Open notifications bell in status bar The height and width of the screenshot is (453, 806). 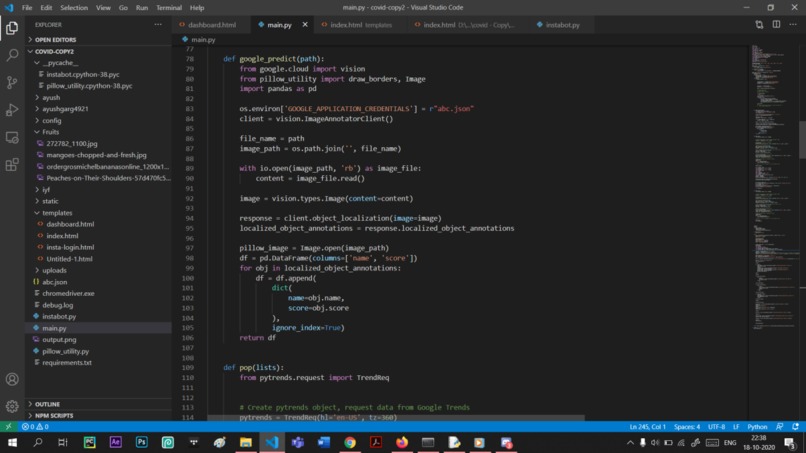796,427
